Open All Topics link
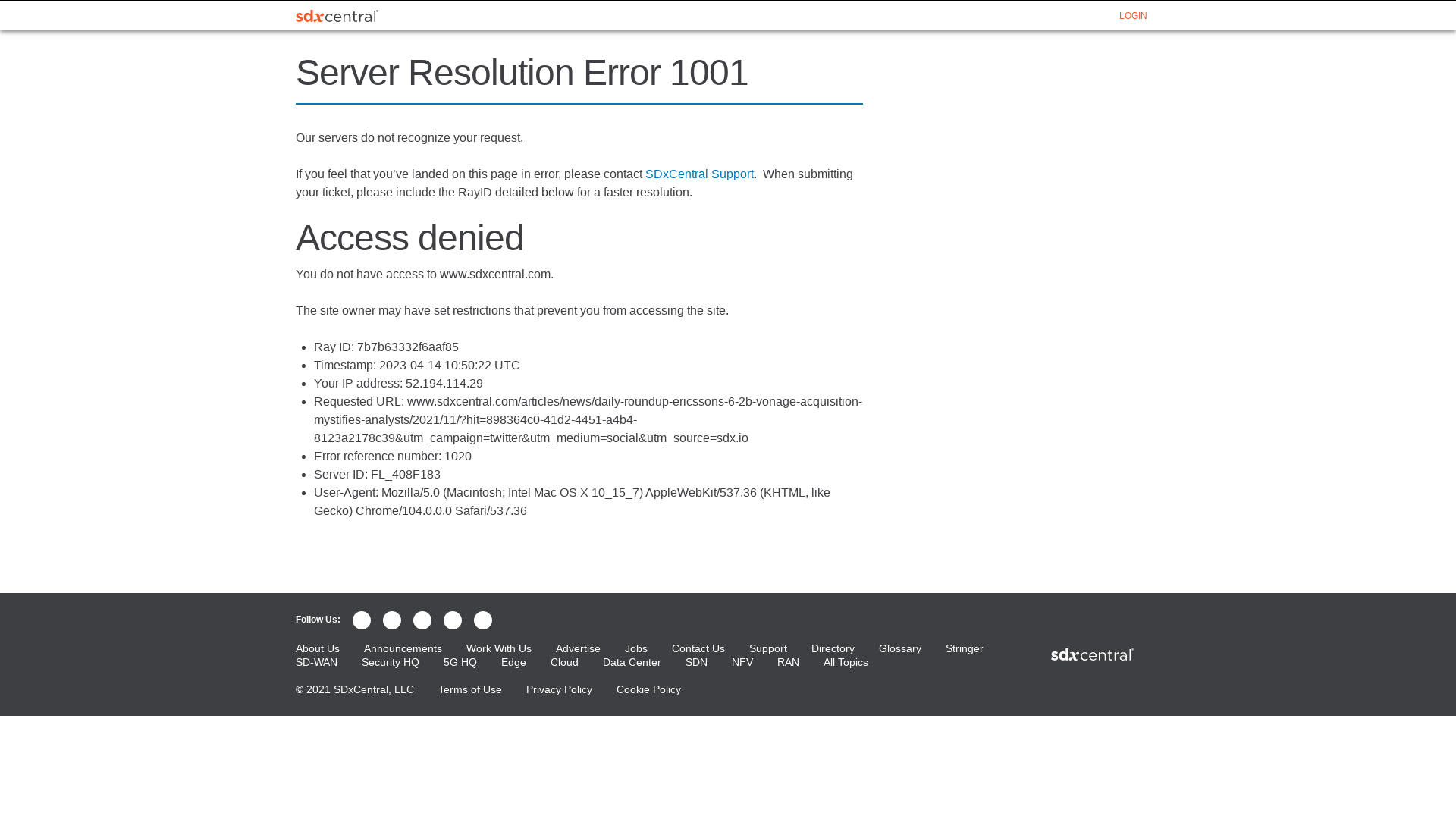This screenshot has width=1456, height=819. pos(846,662)
